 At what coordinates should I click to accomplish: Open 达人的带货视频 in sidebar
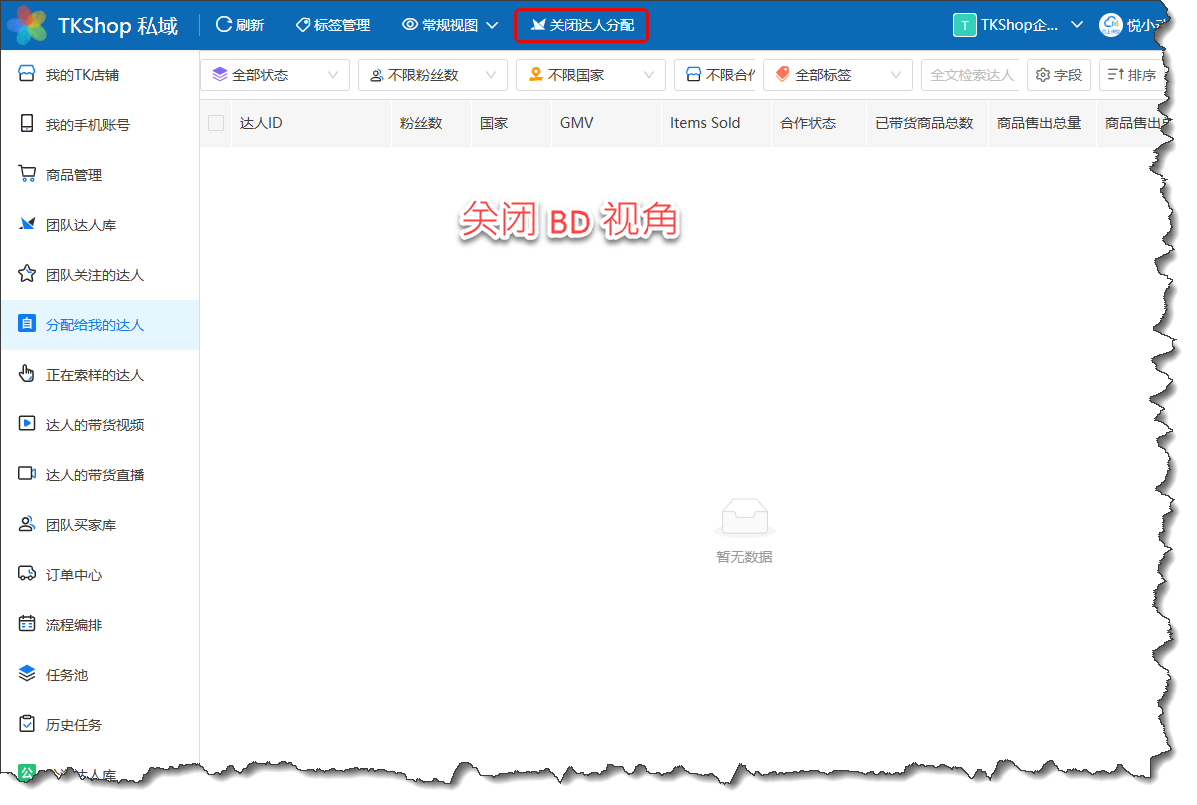[x=99, y=425]
